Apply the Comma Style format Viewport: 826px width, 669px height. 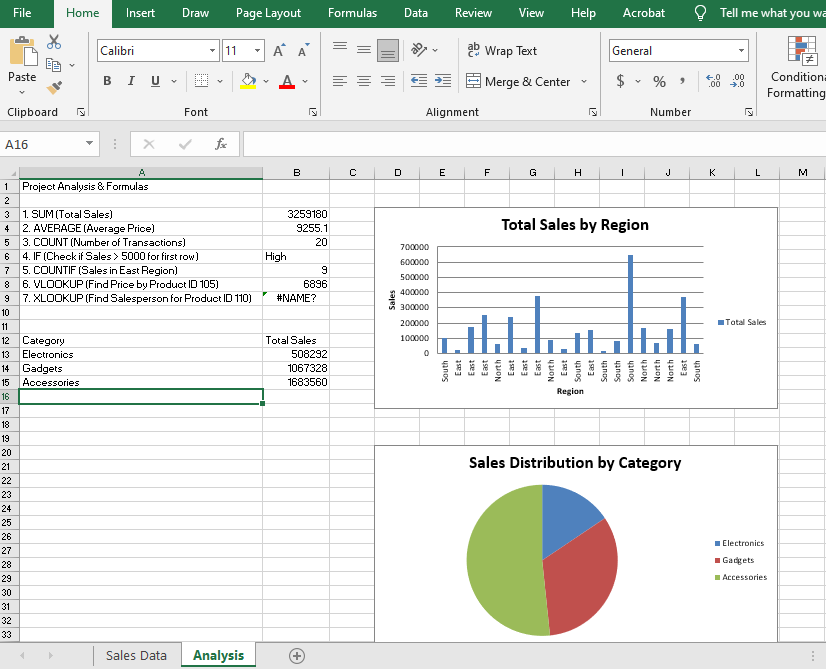682,81
